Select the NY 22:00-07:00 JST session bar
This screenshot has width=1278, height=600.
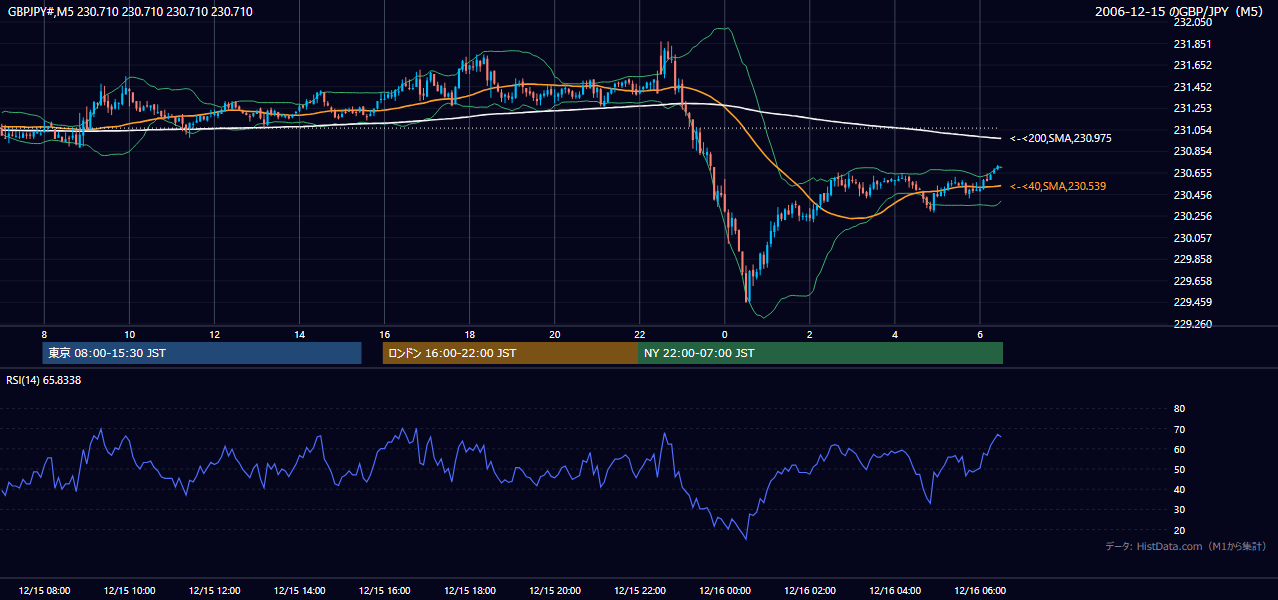point(820,353)
